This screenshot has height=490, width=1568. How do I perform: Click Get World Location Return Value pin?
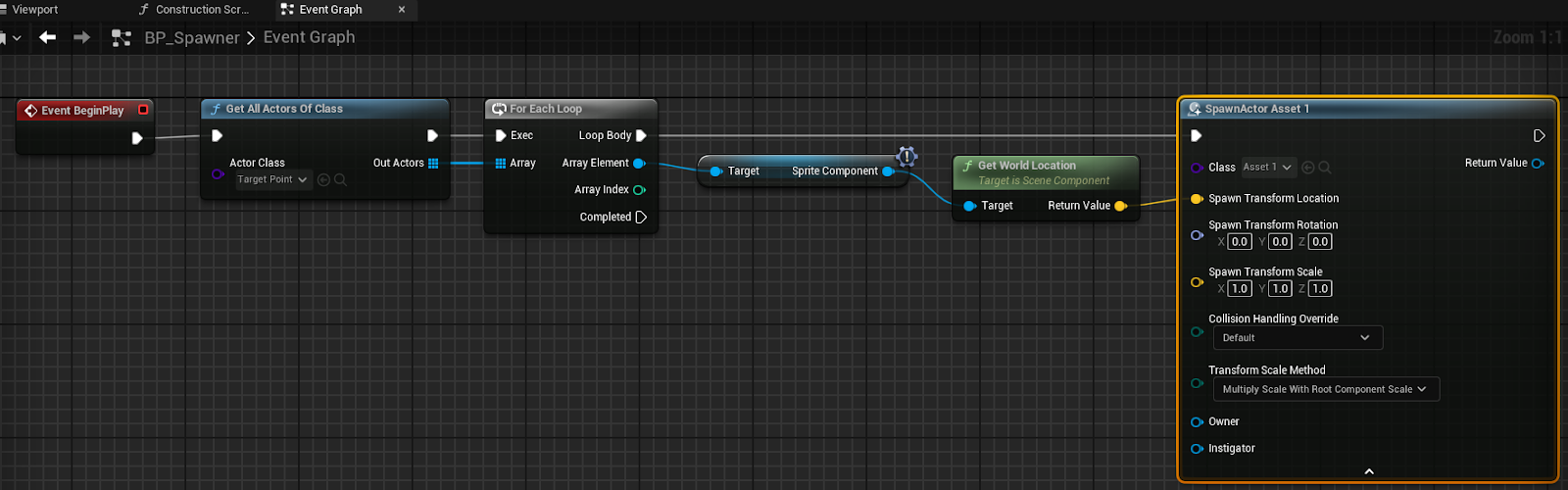1121,206
